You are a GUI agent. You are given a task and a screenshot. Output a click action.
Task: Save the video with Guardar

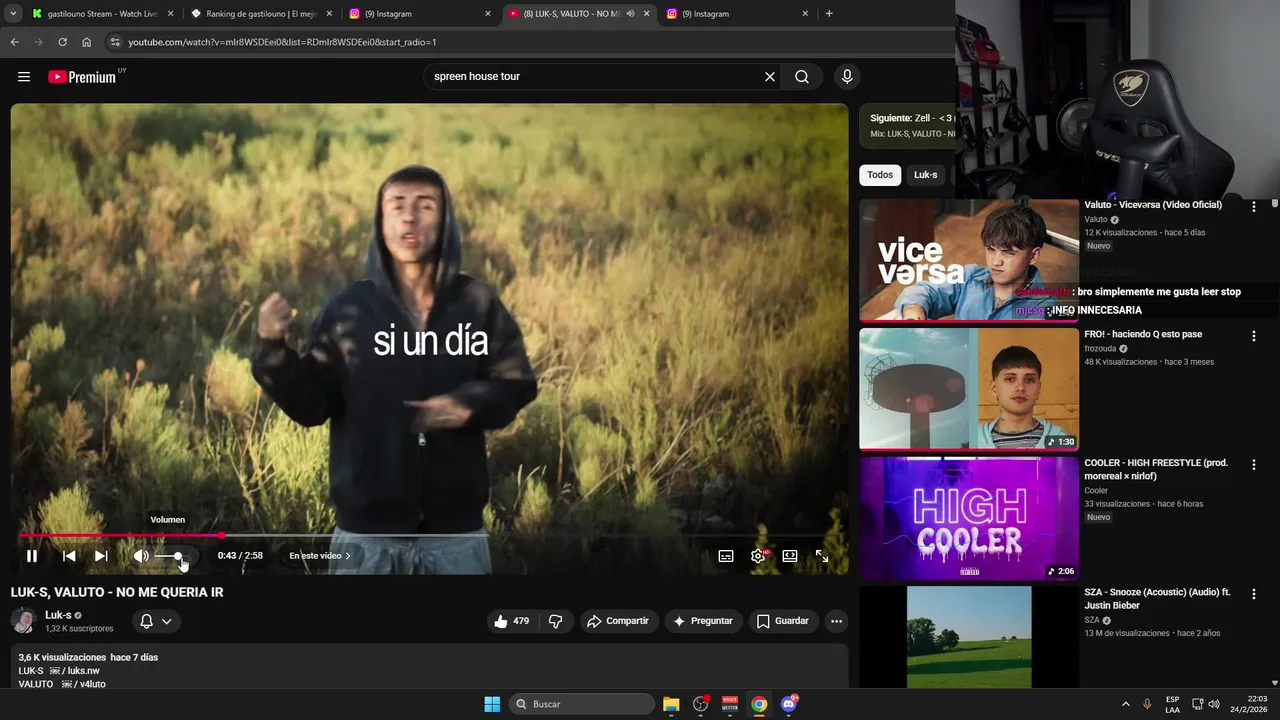[x=782, y=621]
